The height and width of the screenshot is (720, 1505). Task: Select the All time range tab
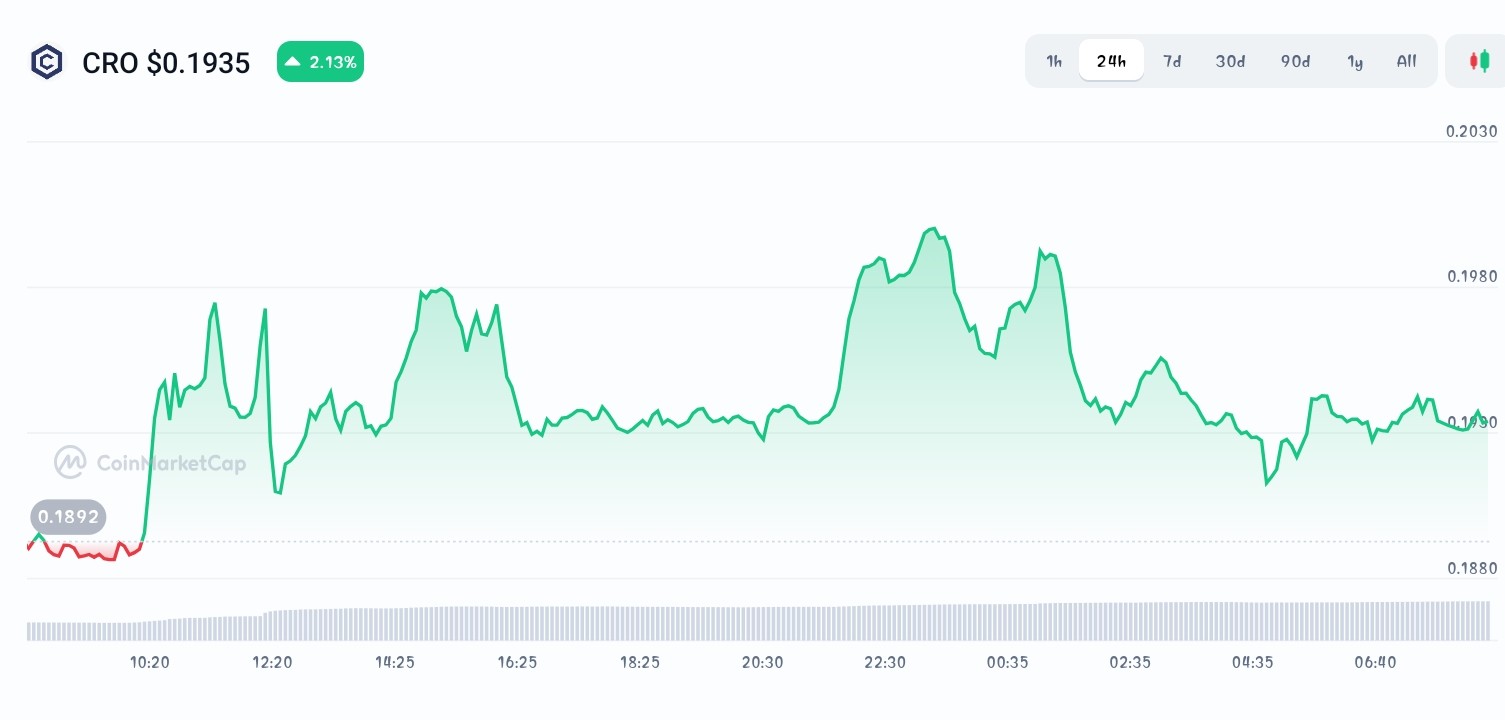(1406, 61)
